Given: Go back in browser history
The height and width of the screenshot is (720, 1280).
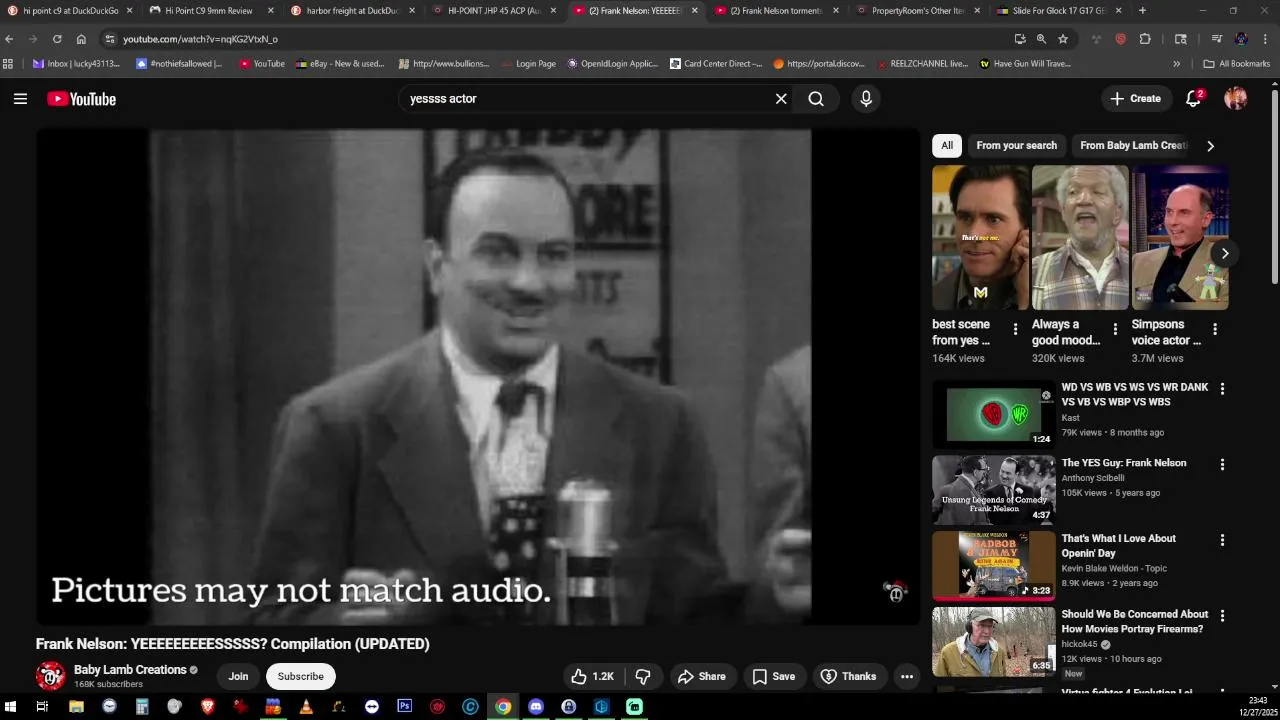Looking at the screenshot, I should click(9, 39).
